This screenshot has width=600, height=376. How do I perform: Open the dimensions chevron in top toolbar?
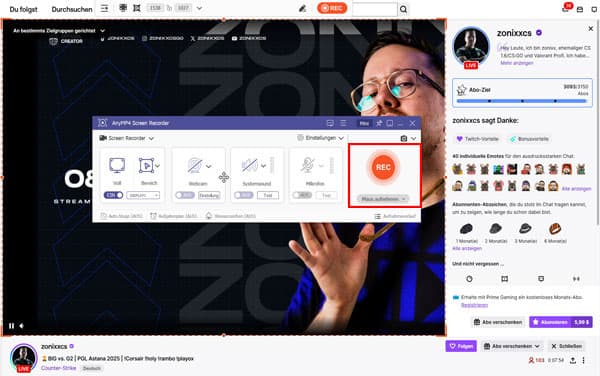coord(199,8)
